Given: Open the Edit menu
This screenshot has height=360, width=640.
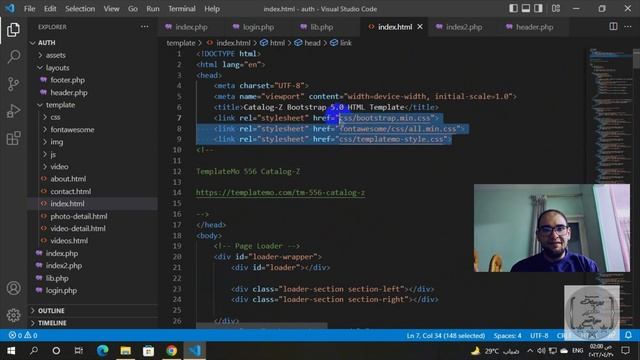Looking at the screenshot, I should tap(50, 9).
